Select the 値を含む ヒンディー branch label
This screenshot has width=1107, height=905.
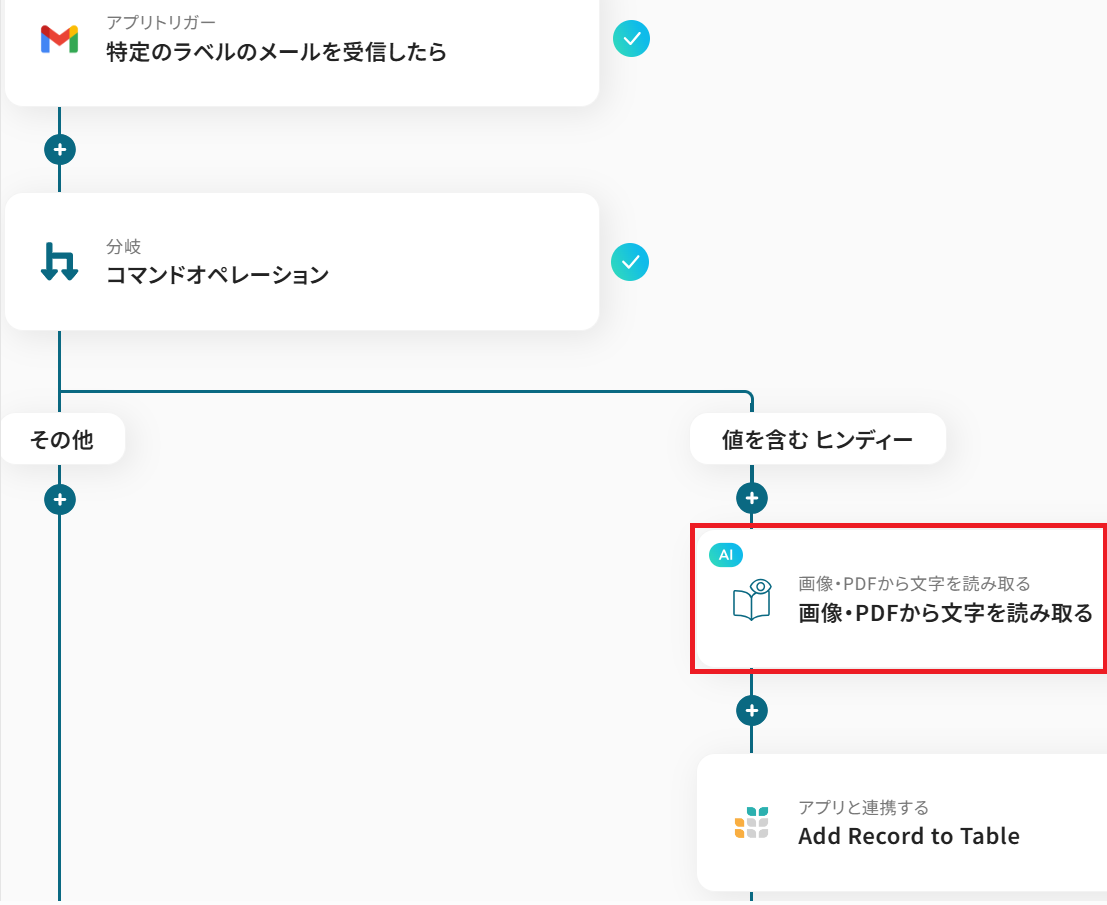point(817,439)
